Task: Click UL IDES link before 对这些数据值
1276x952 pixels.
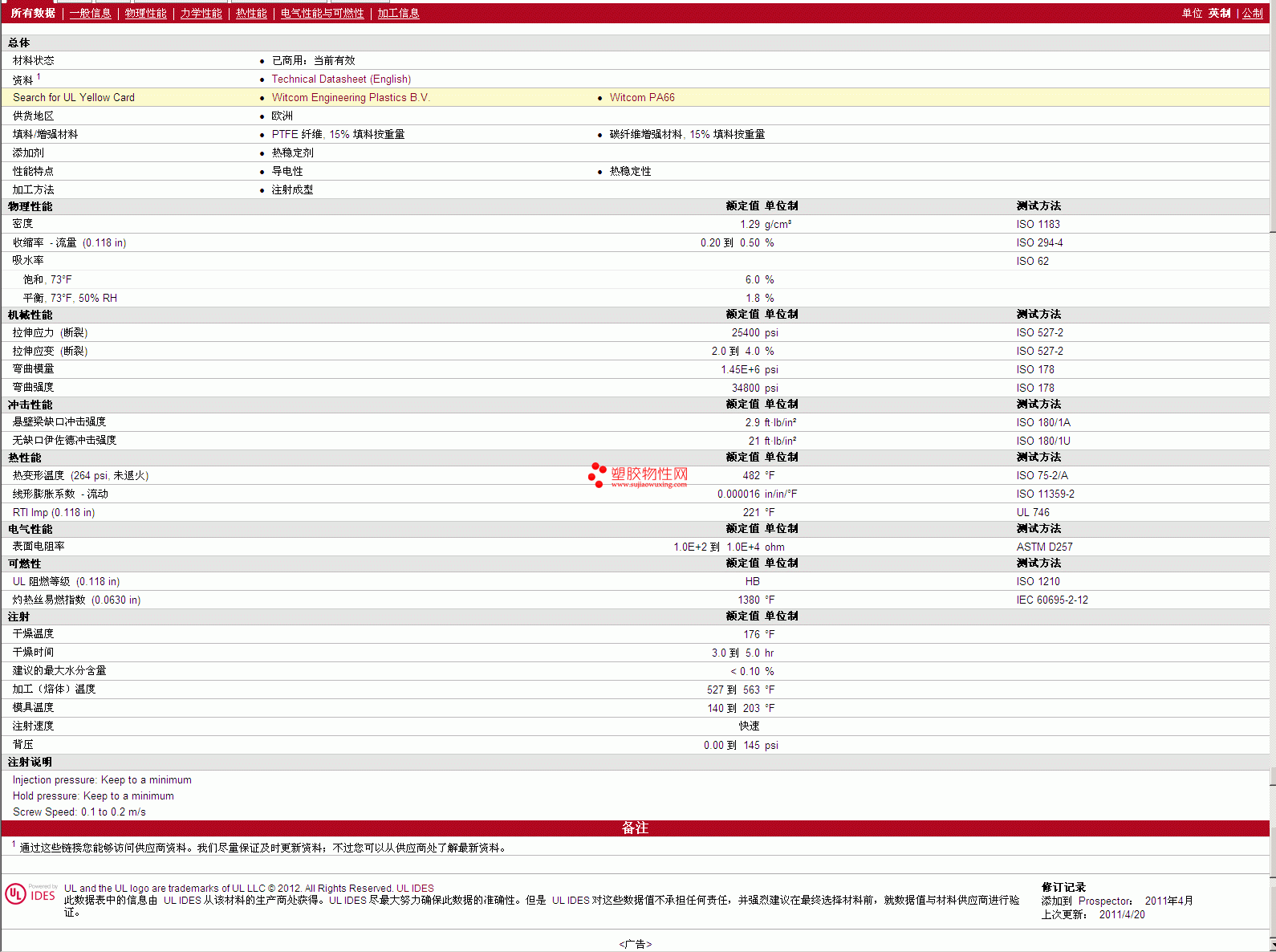Action: click(571, 900)
